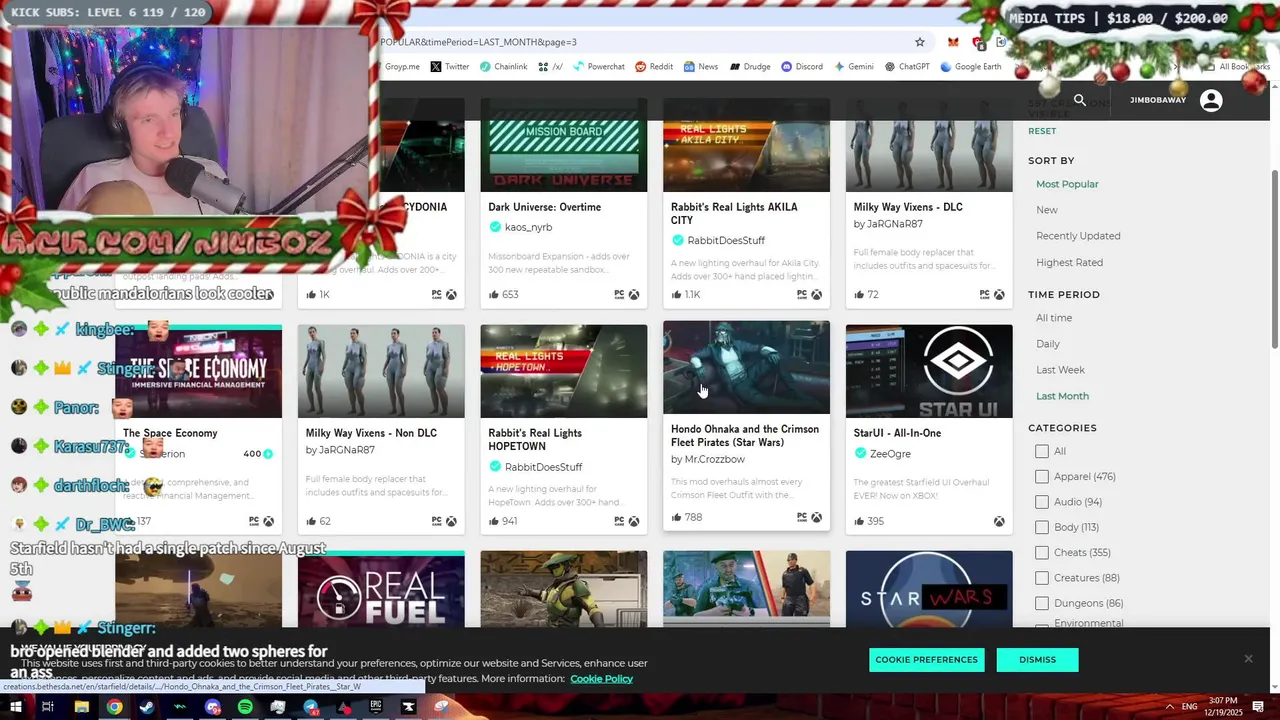This screenshot has height=720, width=1280.
Task: Bookmark this page with the star icon
Action: (920, 42)
